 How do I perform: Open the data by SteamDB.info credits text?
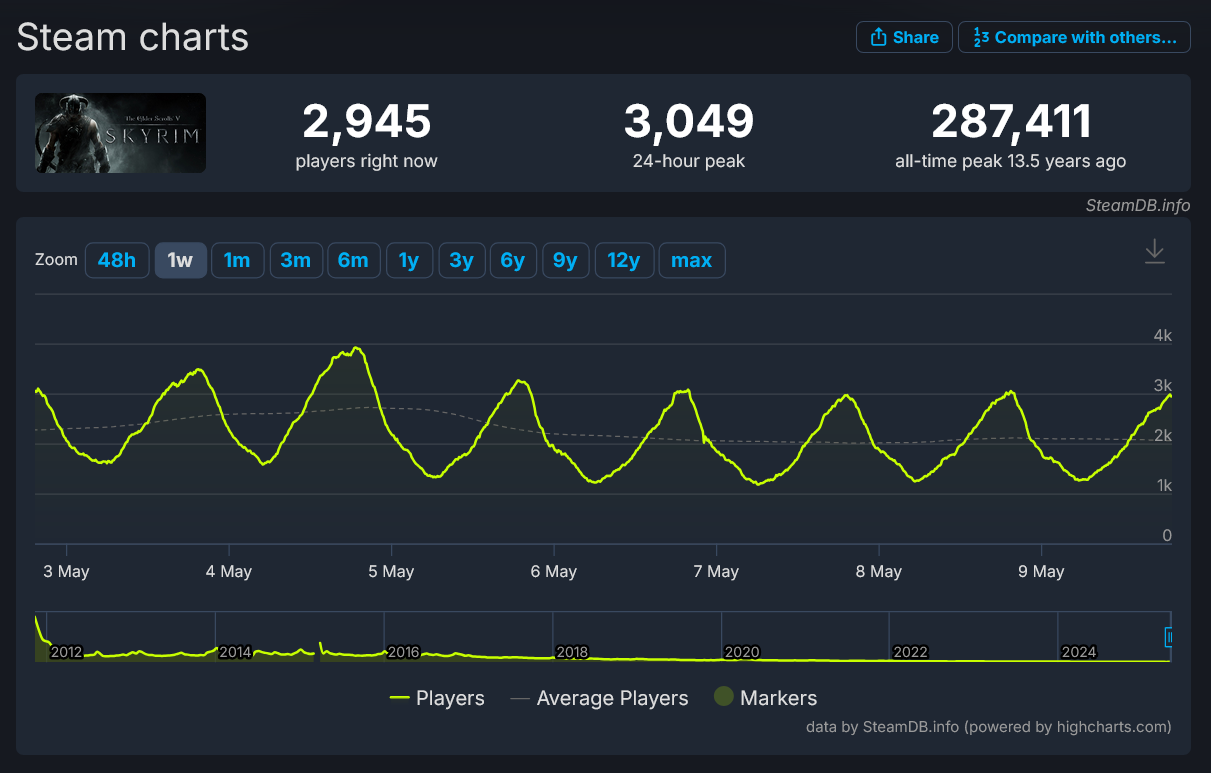click(x=988, y=727)
